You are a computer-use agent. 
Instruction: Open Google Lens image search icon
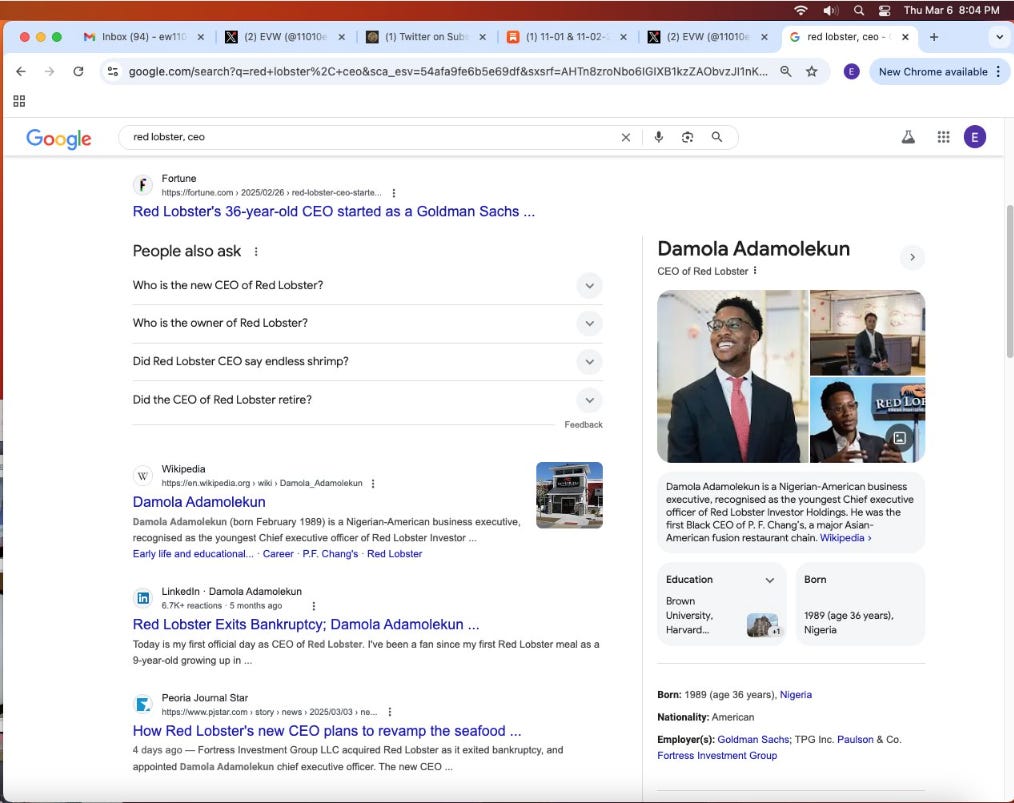click(687, 137)
